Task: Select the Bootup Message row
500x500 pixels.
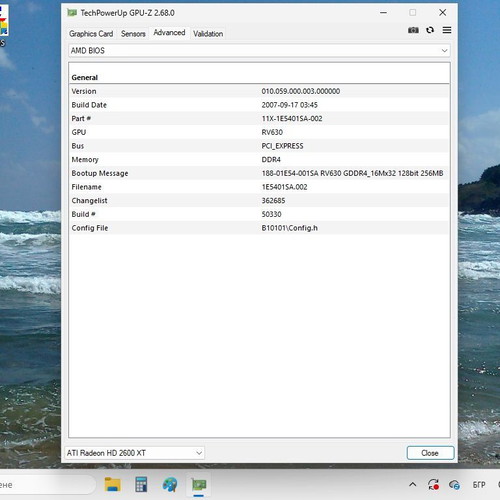Action: pos(259,173)
